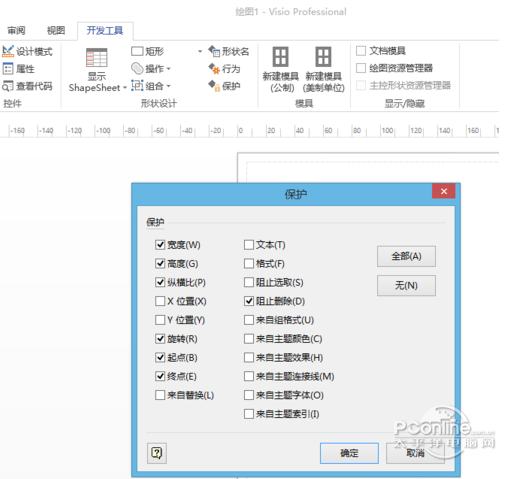Select the 开发工具 (Developer) tab

[105, 31]
